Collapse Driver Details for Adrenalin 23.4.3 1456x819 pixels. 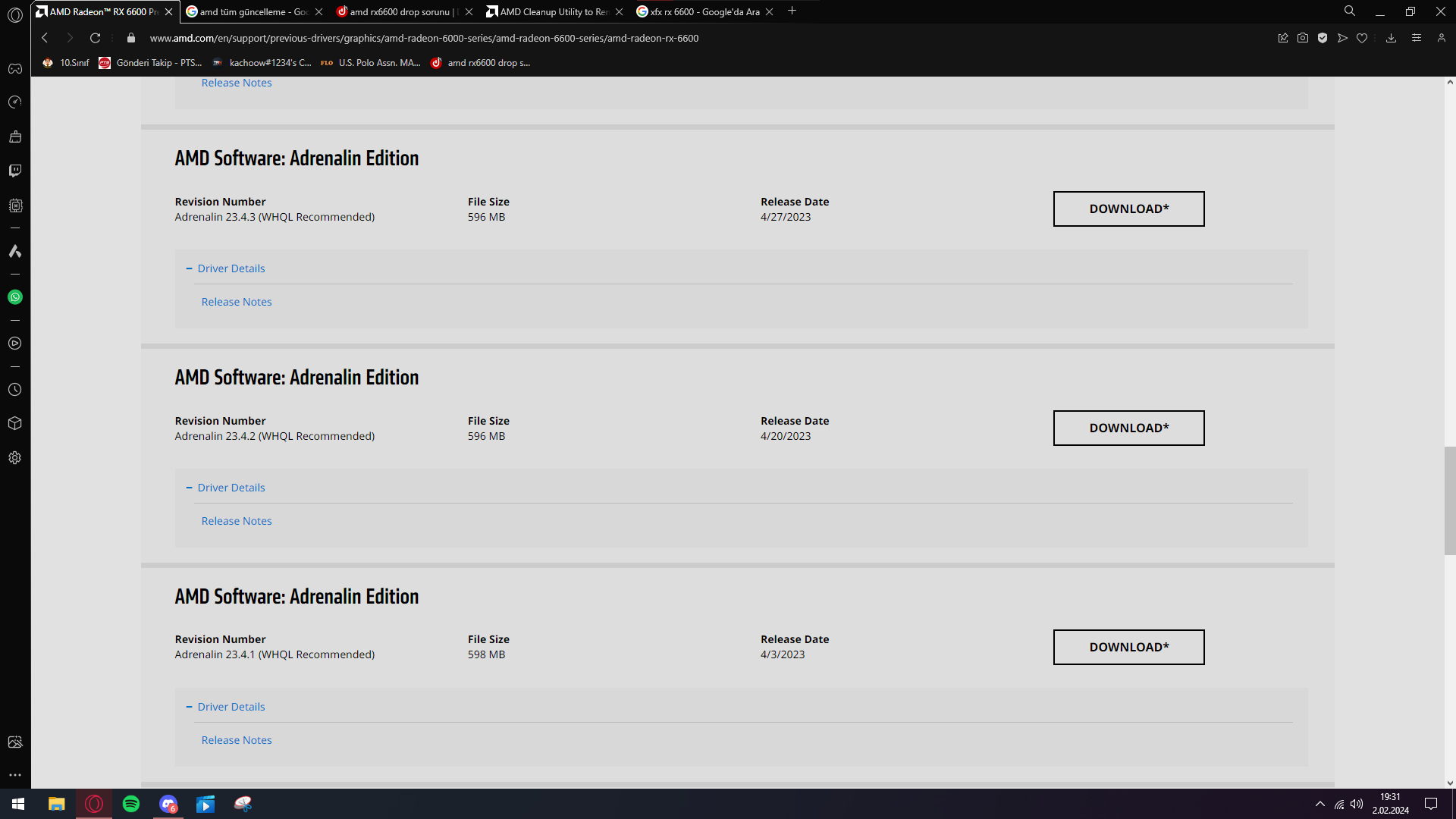(231, 268)
